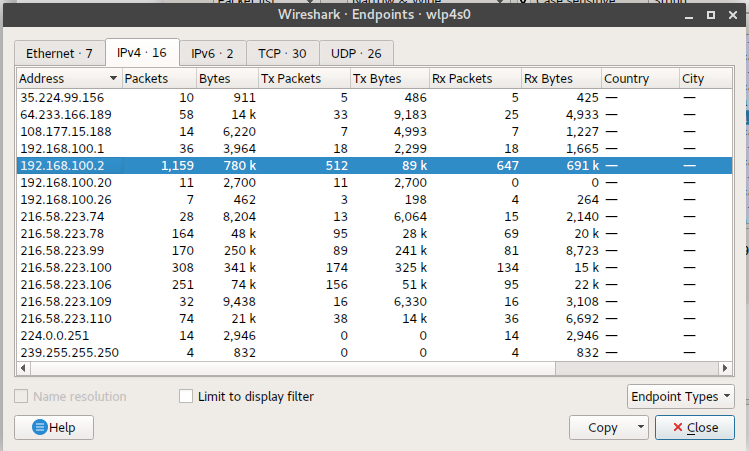Sort endpoints by Packets column header
Viewport: 749px width, 451px height.
tap(146, 79)
